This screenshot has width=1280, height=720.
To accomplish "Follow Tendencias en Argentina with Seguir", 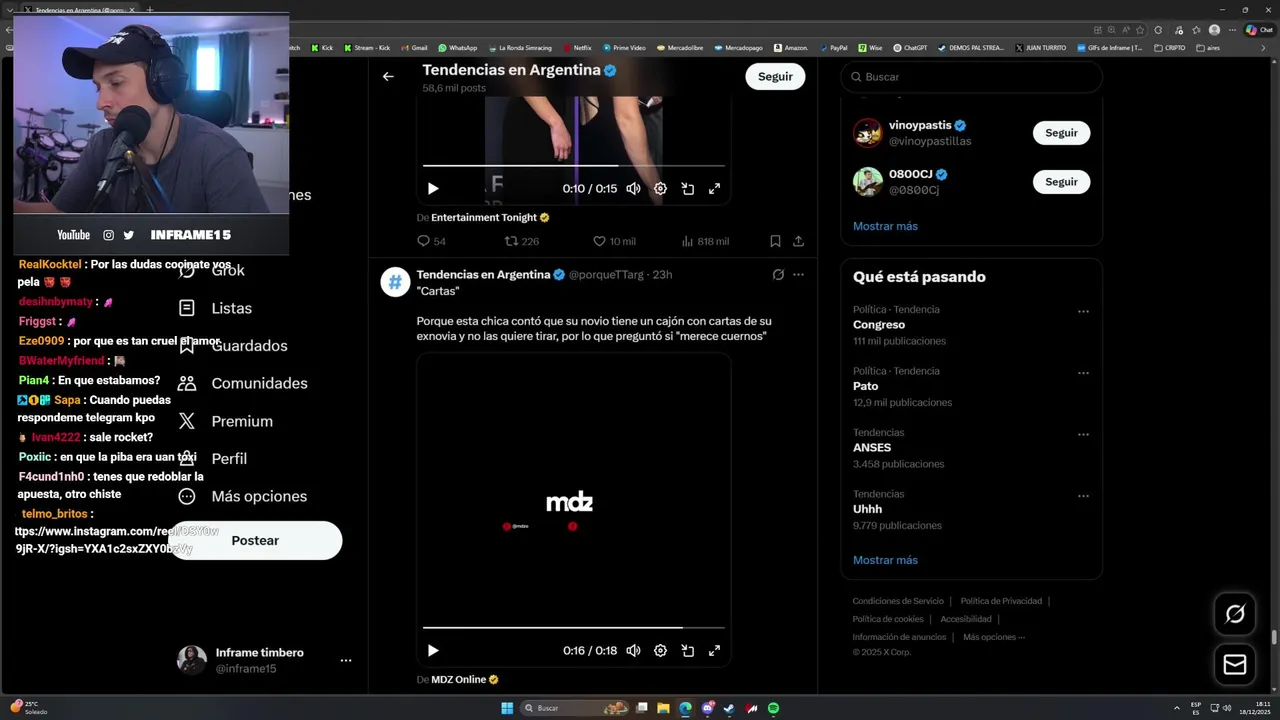I will click(775, 76).
